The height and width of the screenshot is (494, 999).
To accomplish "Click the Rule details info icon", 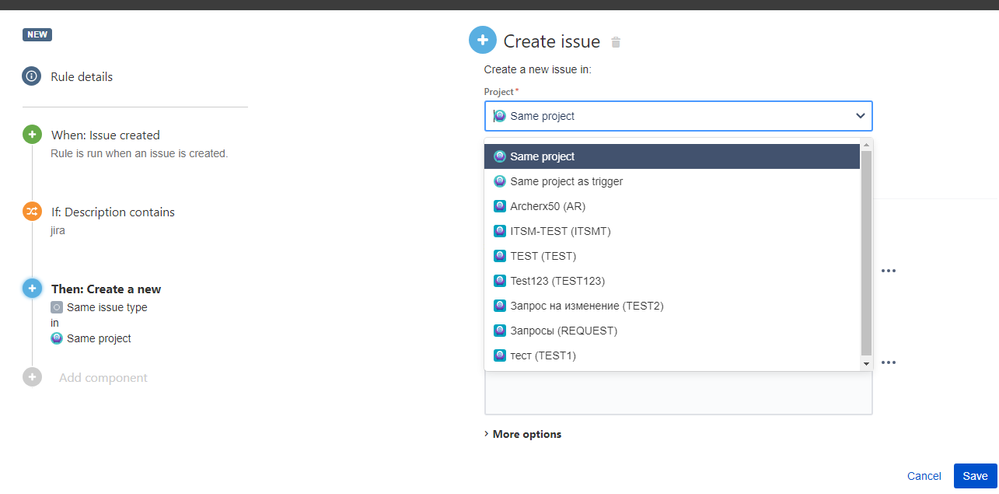I will [x=32, y=76].
